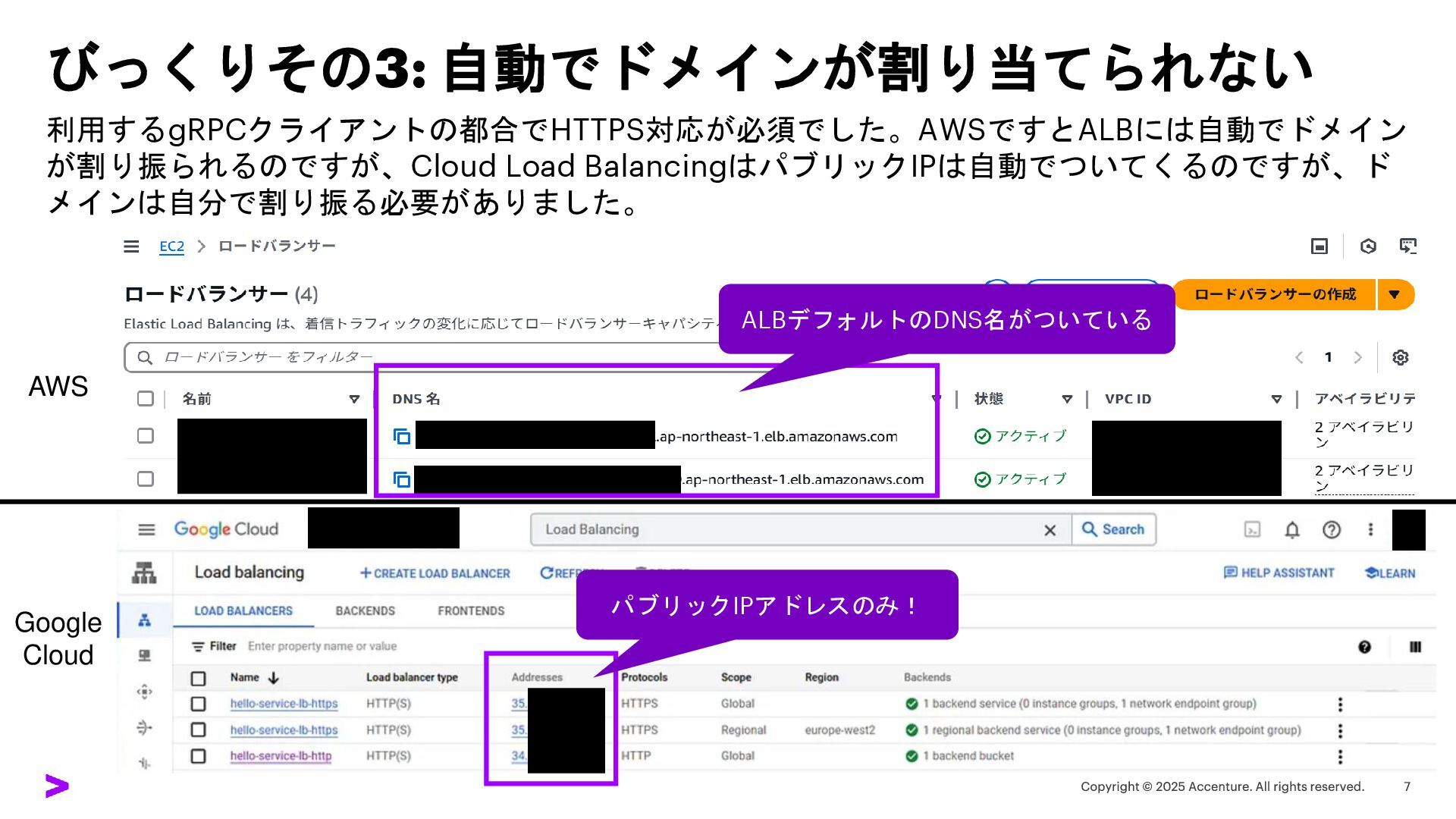The width and height of the screenshot is (1456, 819).
Task: Check the hello-service-lb-http row checkbox
Action: pos(199,756)
